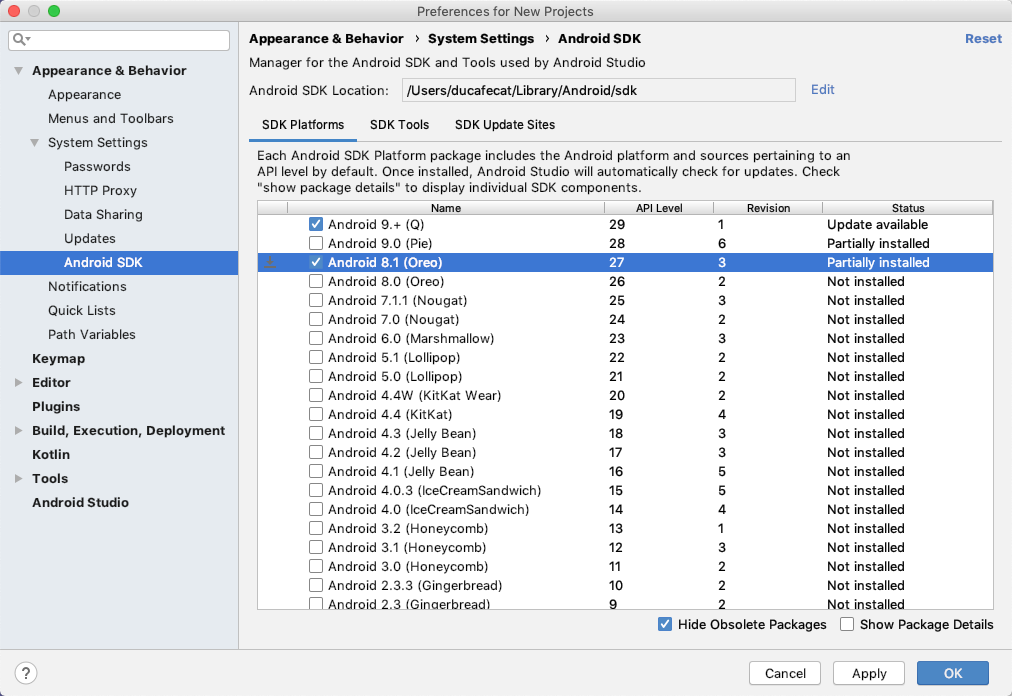Select the Android 4.1 (Jelly Bean) row name
The height and width of the screenshot is (696, 1012).
tap(401, 472)
